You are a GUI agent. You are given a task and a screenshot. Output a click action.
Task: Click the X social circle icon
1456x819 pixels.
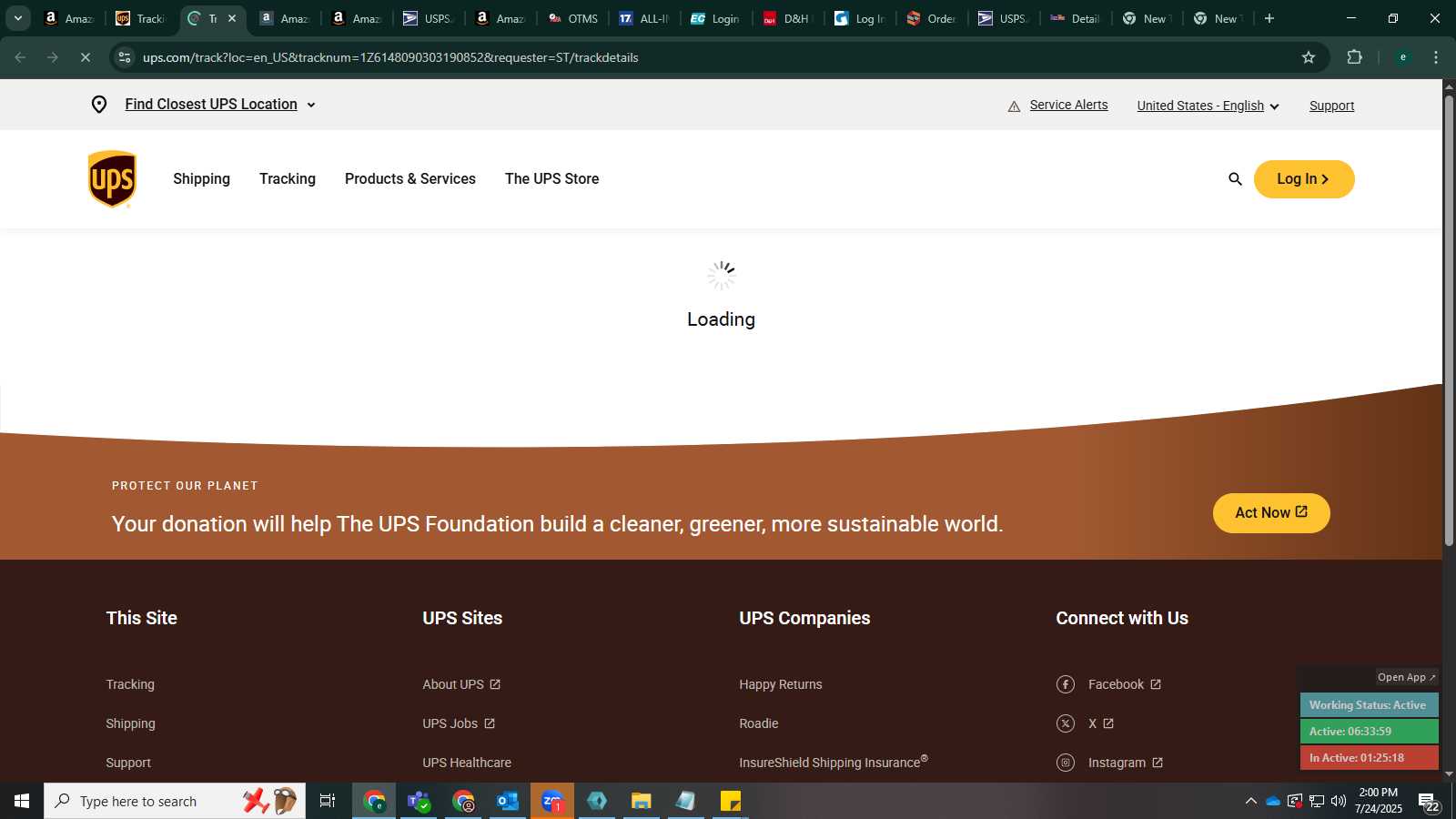1066,723
